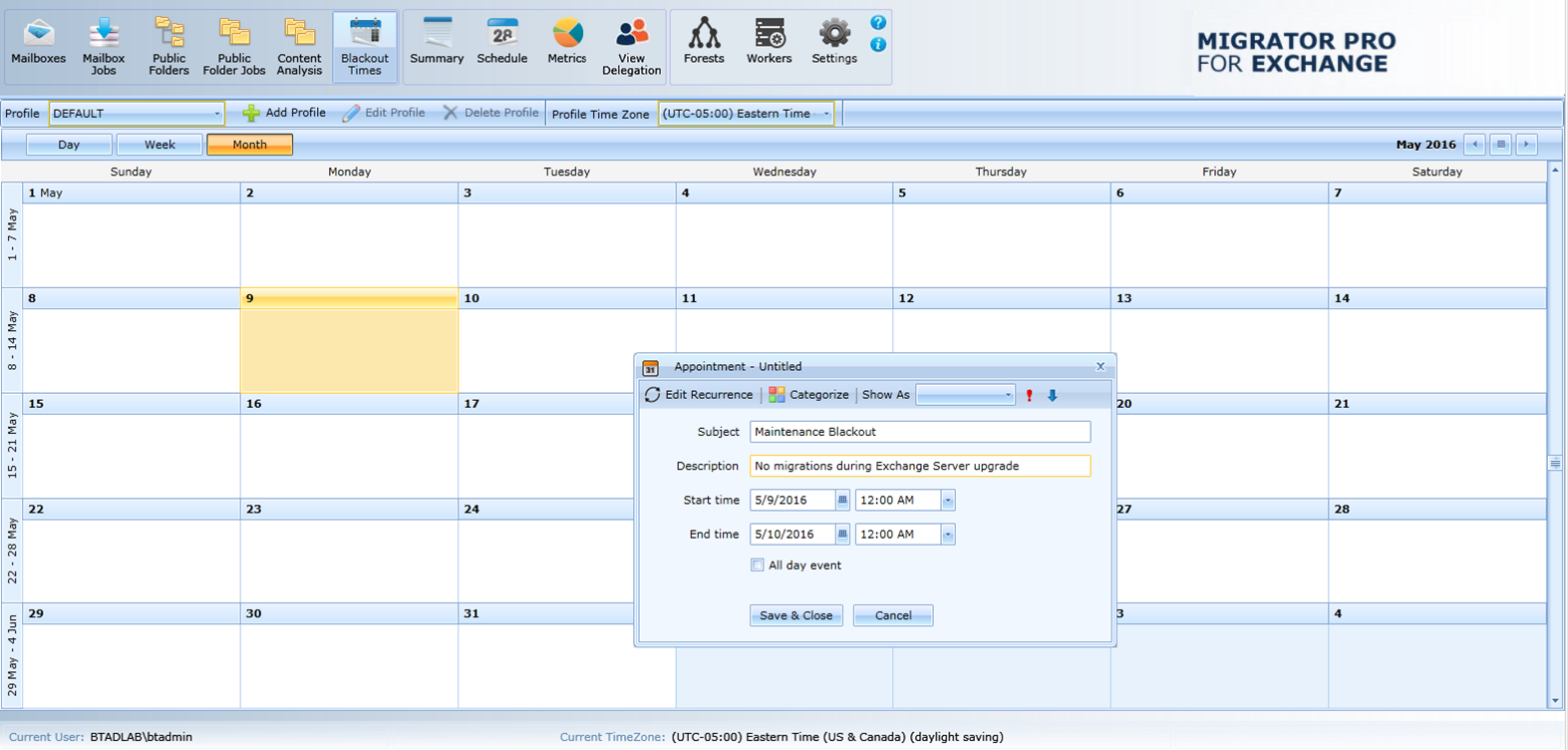Viewport: 1568px width, 750px height.
Task: Go to Public Folders
Action: [168, 46]
